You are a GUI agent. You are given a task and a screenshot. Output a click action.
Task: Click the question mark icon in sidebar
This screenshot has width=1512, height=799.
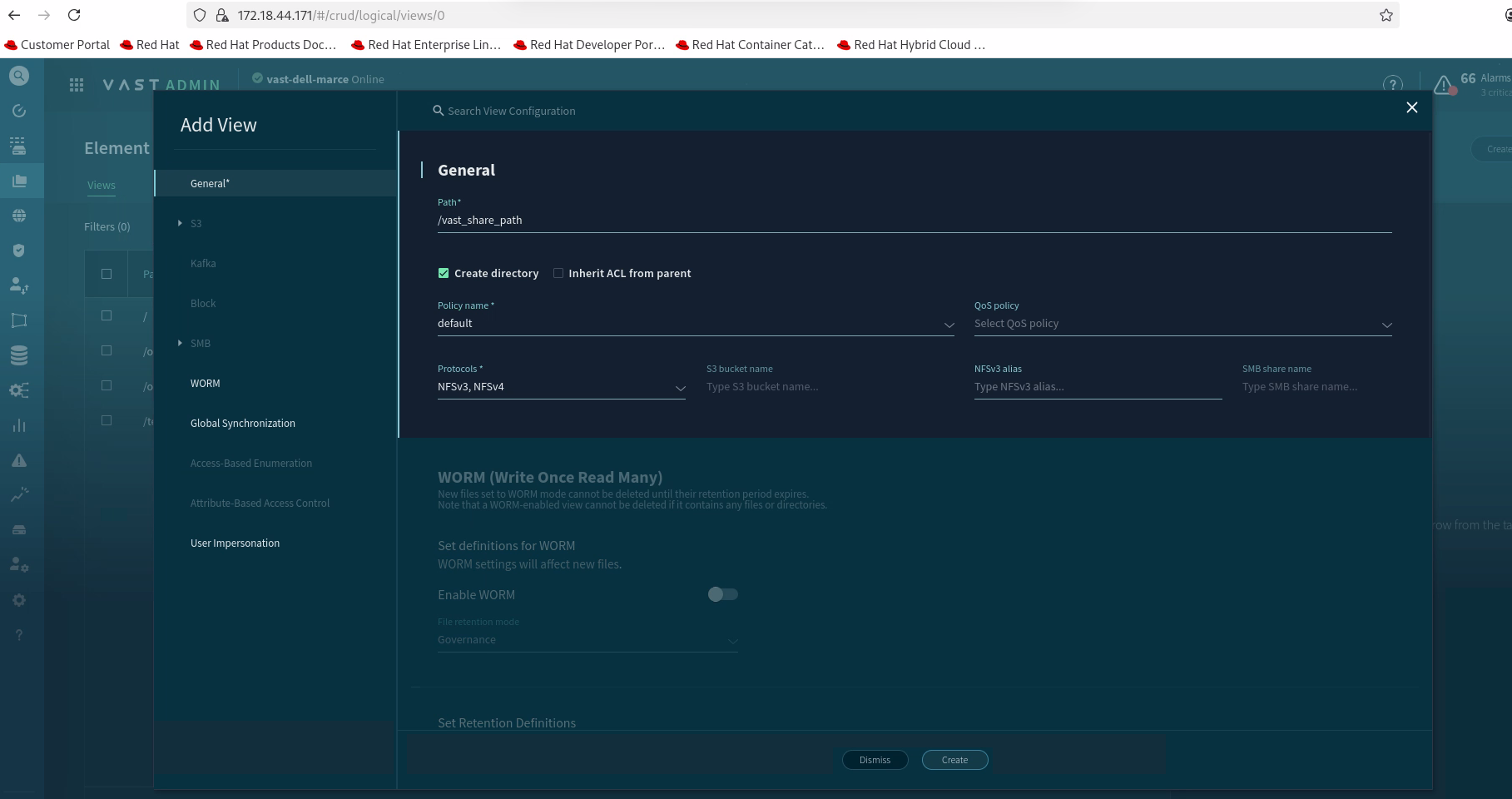[x=19, y=635]
